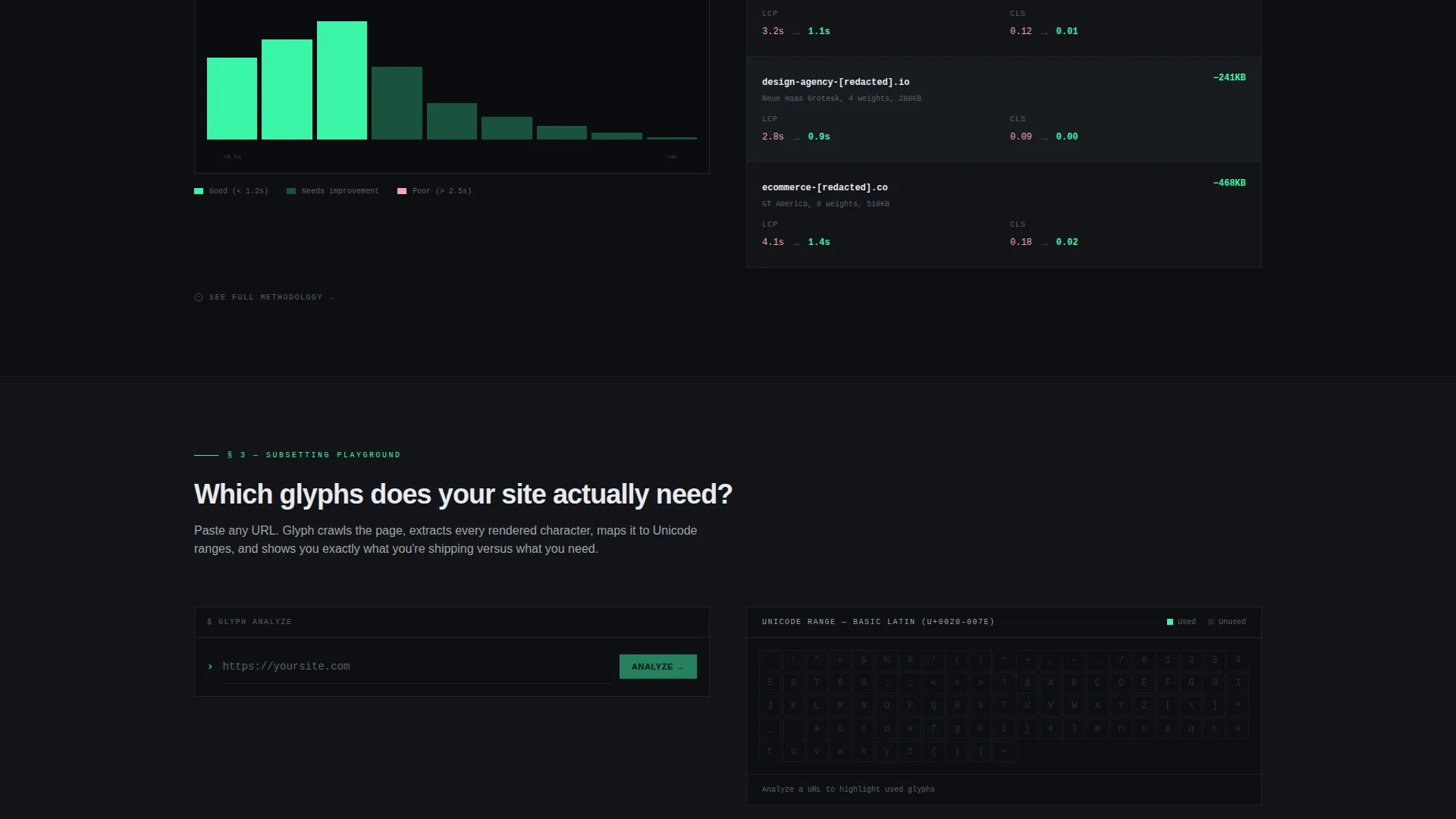Select the '~' tilde glyph cell

(1003, 752)
